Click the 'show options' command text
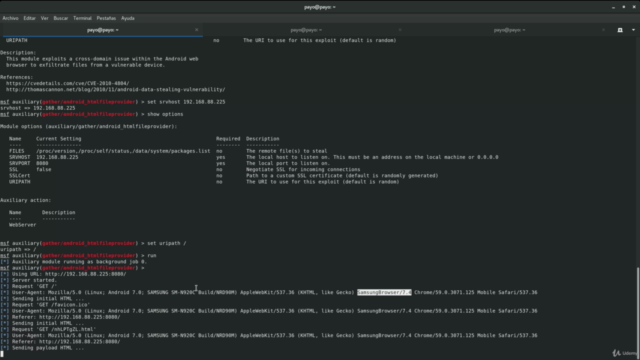This screenshot has width=640, height=360. point(165,114)
